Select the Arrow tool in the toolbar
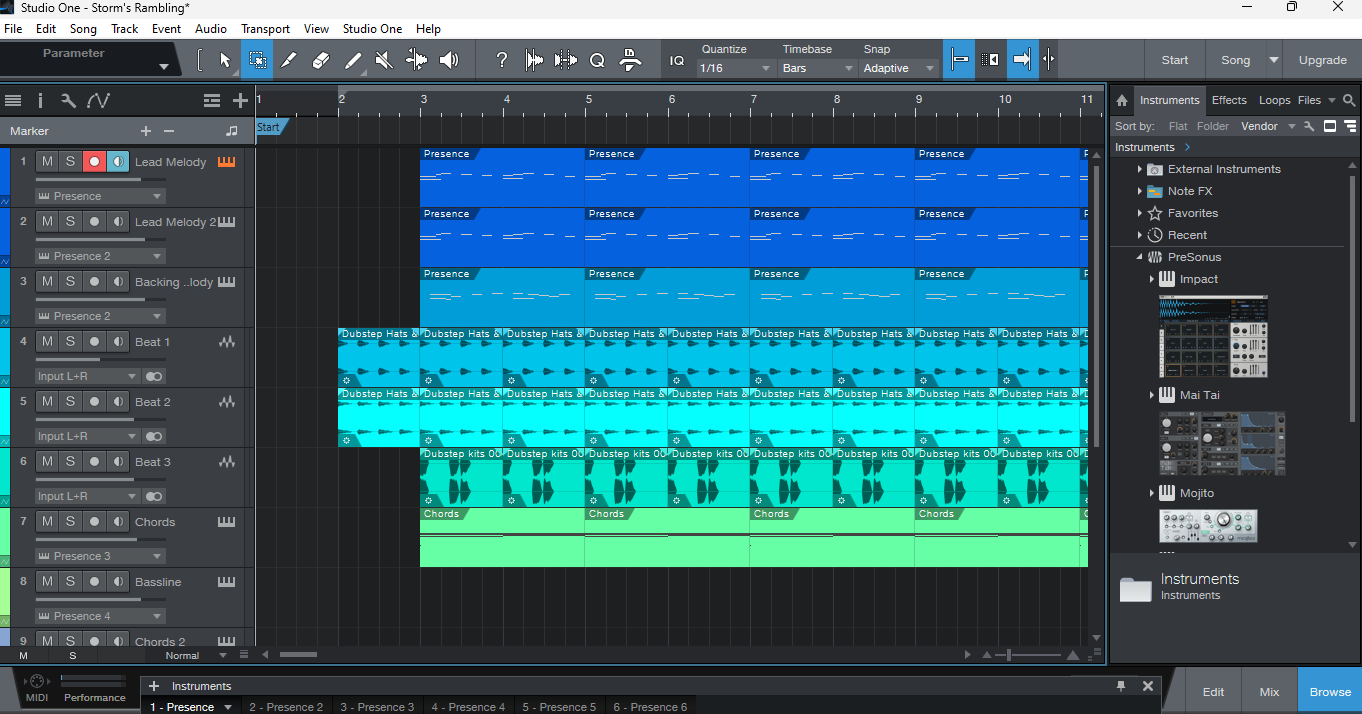 pyautogui.click(x=225, y=60)
